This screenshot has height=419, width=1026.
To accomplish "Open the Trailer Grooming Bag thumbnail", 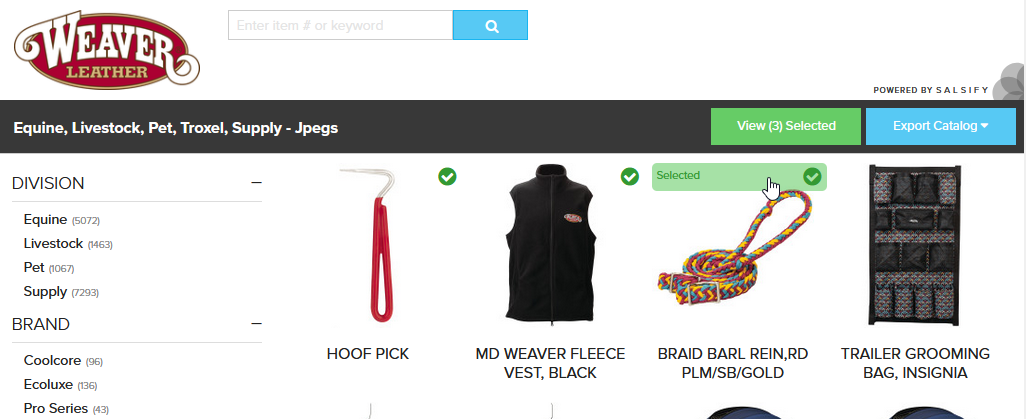I will (915, 246).
